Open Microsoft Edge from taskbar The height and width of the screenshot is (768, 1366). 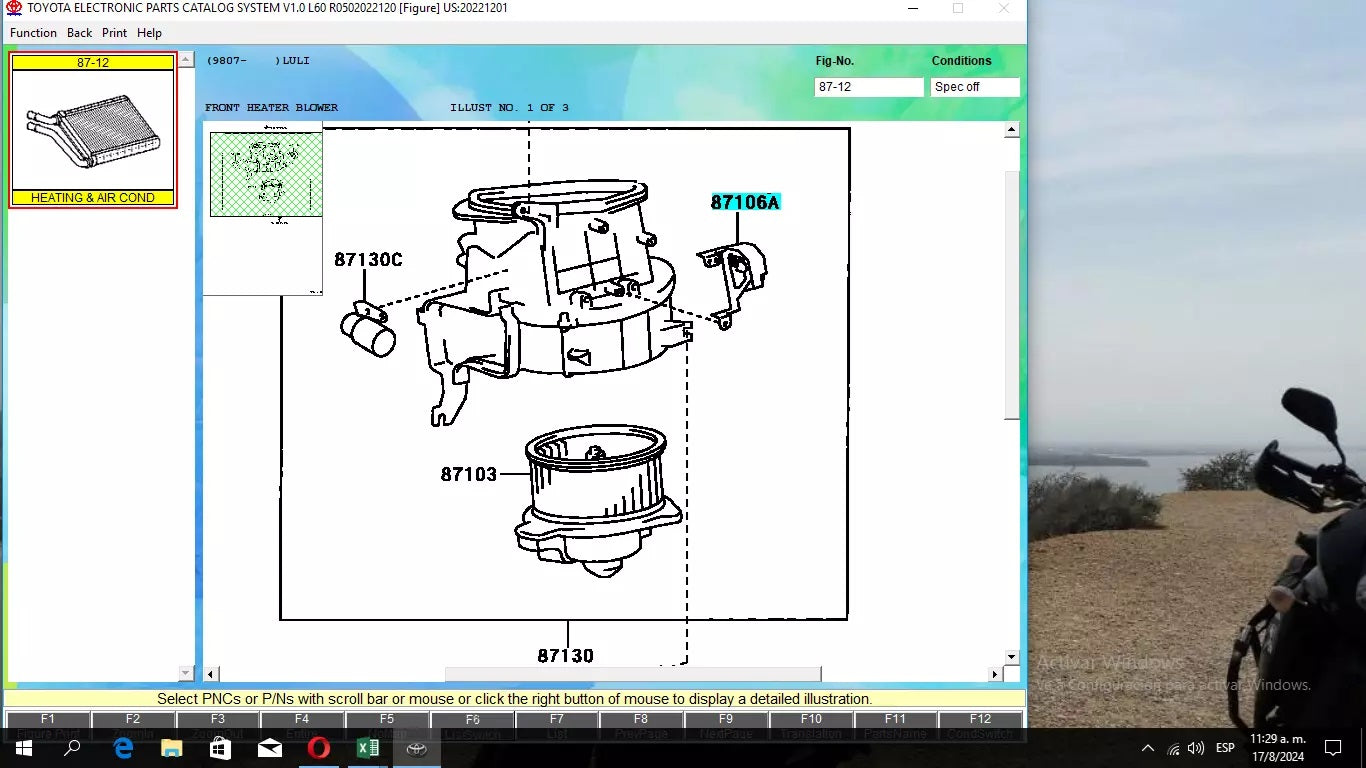point(123,748)
